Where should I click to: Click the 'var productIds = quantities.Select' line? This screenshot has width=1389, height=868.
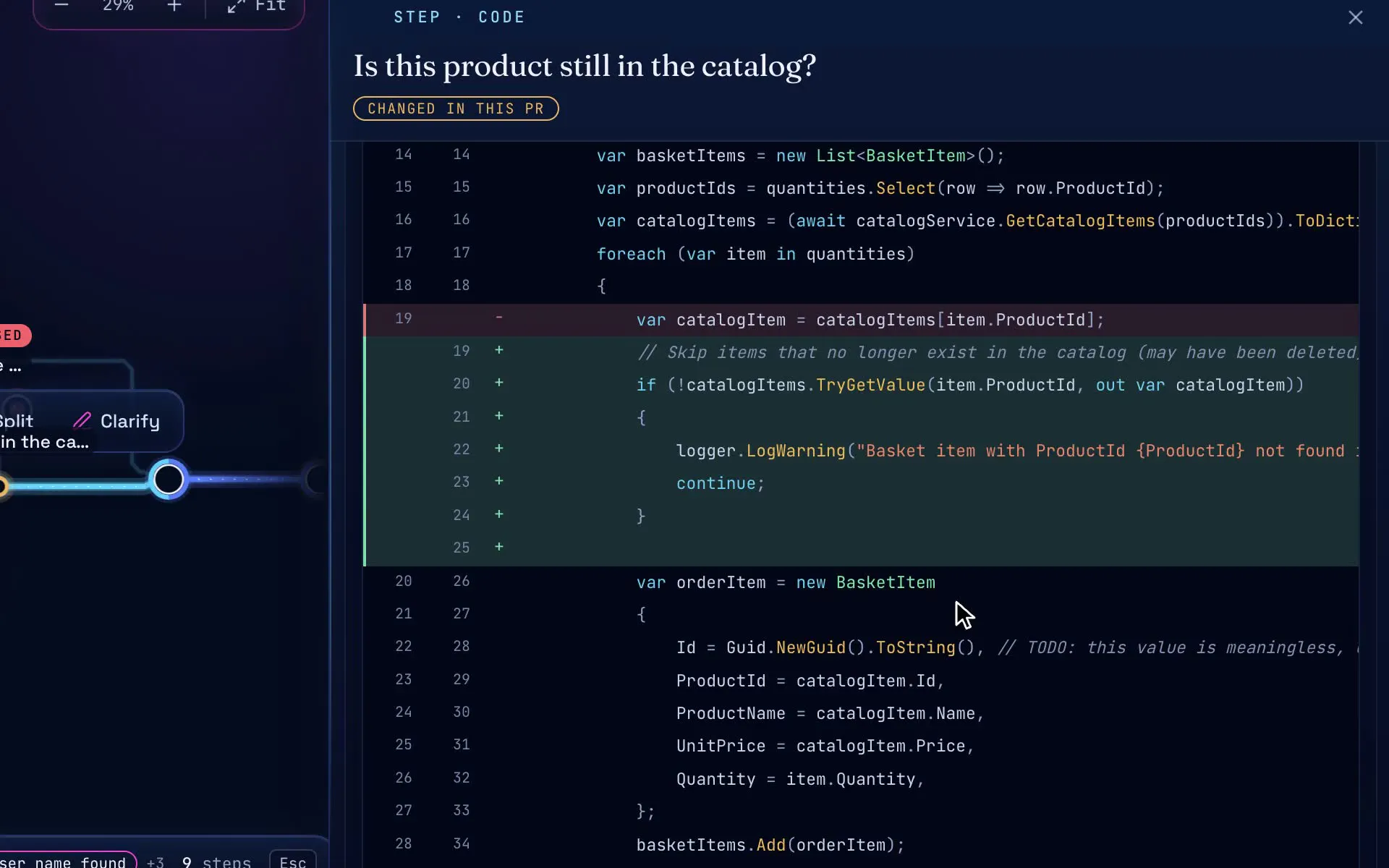point(861,188)
